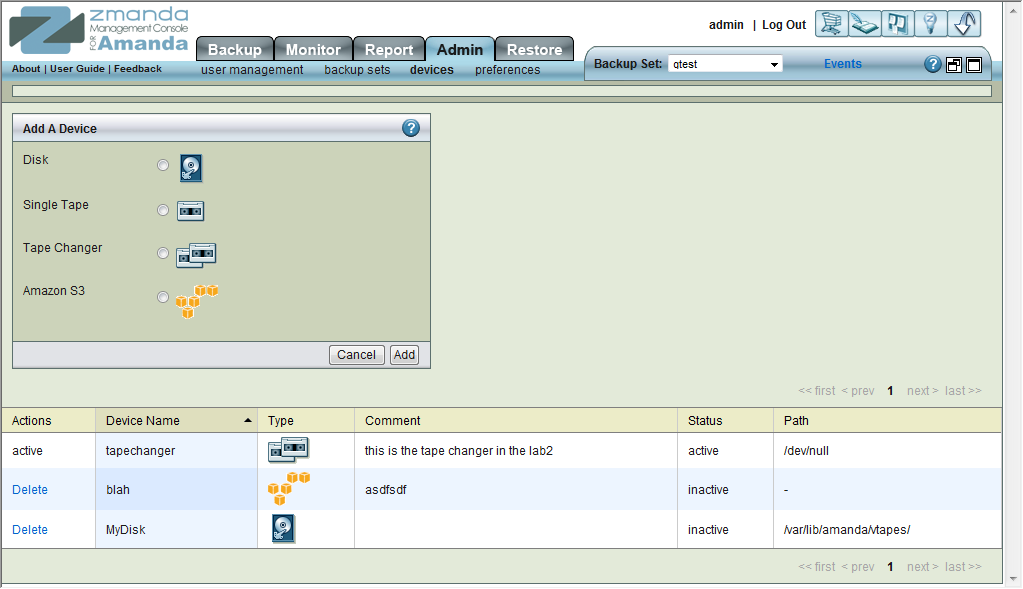This screenshot has width=1023, height=589.
Task: Open the user management section
Action: point(253,70)
